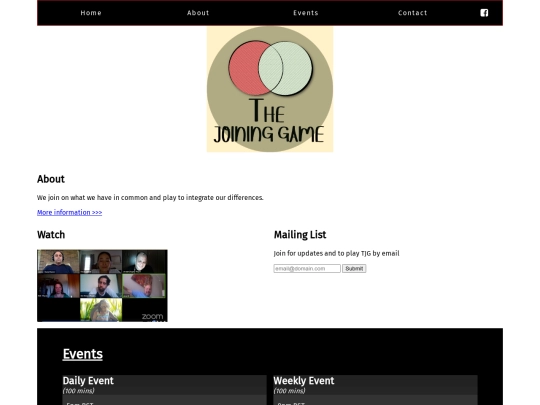Follow the 'More information >>>' link

point(70,212)
